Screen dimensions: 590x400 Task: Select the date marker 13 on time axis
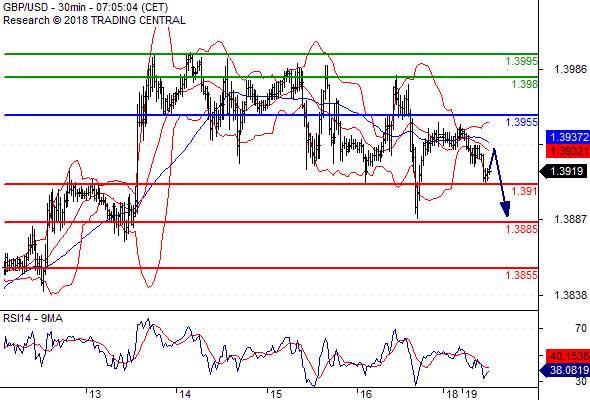(95, 394)
